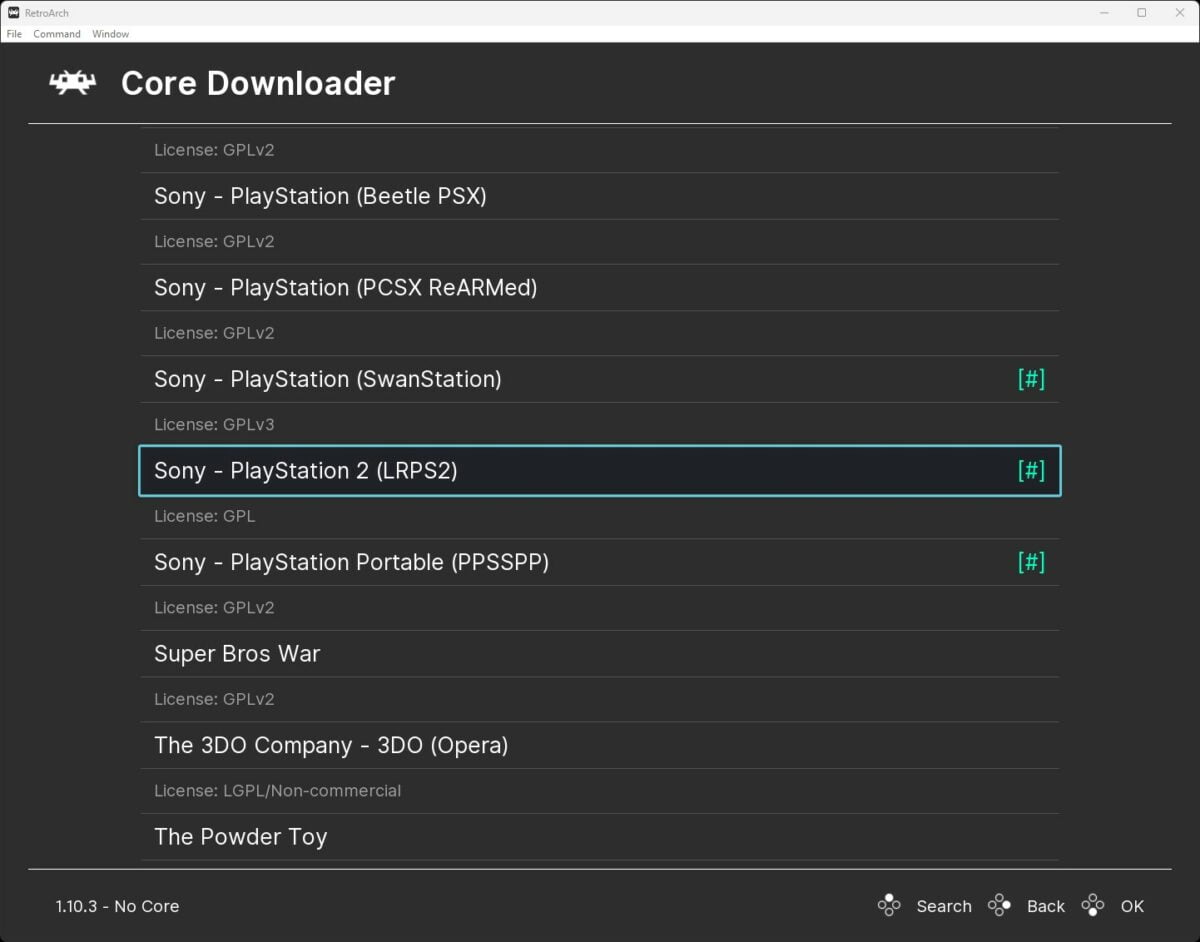This screenshot has width=1200, height=942.
Task: Select the Sony - PlayStation 2 (LRPS2) entry
Action: [305, 470]
